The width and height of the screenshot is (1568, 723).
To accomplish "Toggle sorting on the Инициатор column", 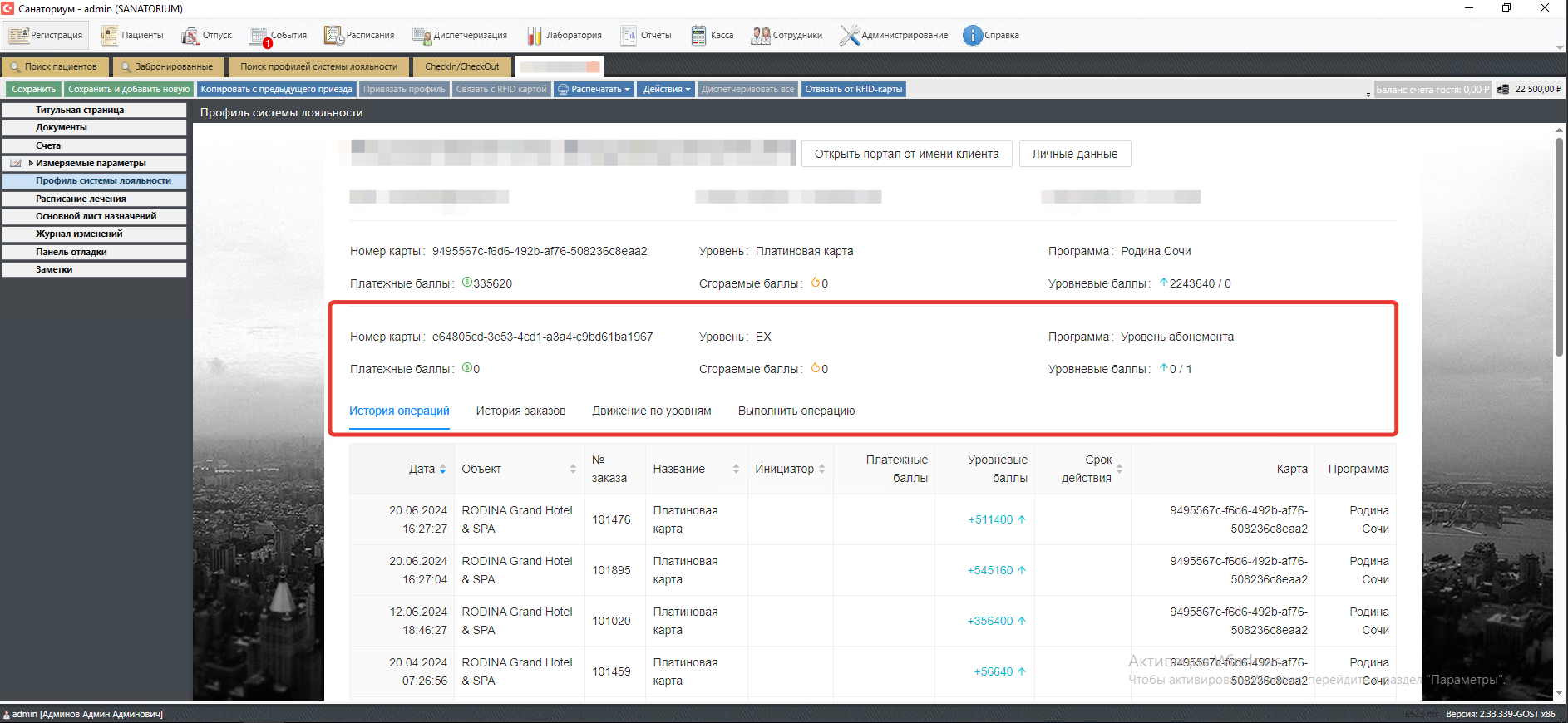I will (821, 470).
